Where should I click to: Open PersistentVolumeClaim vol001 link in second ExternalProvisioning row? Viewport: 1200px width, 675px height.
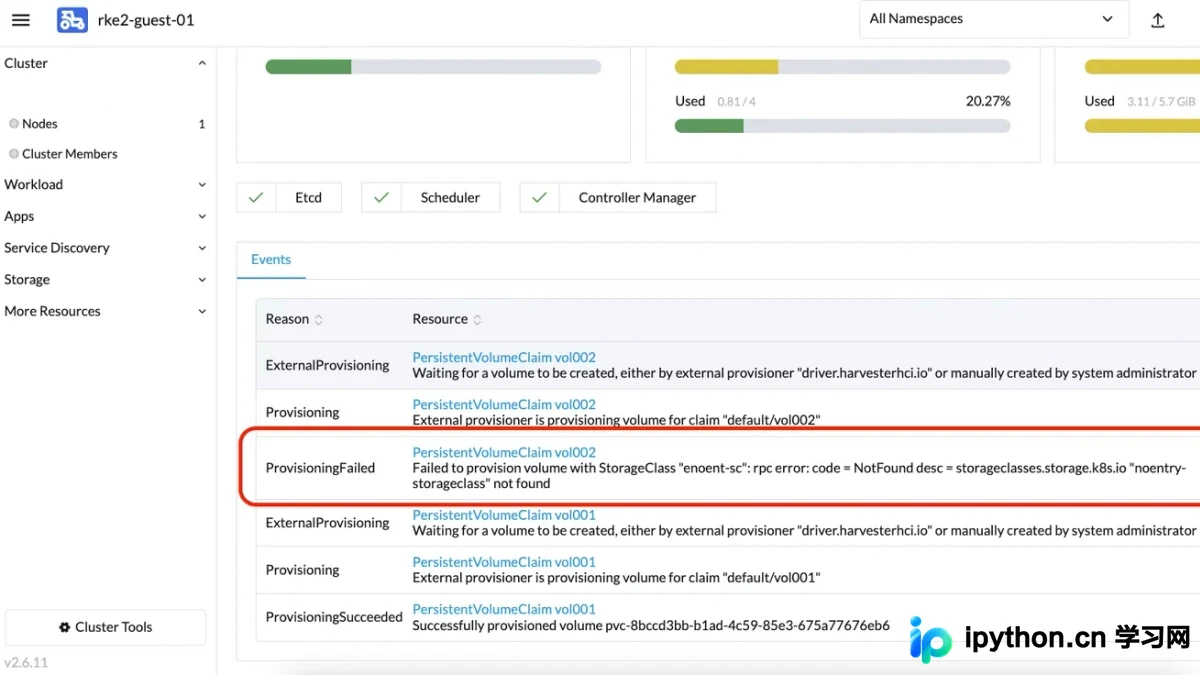(504, 515)
